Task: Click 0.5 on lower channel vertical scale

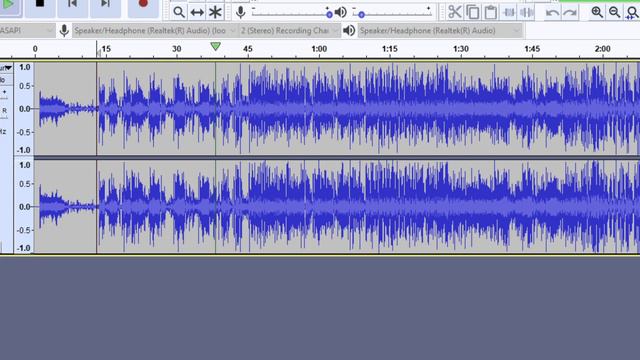Action: 25,184
